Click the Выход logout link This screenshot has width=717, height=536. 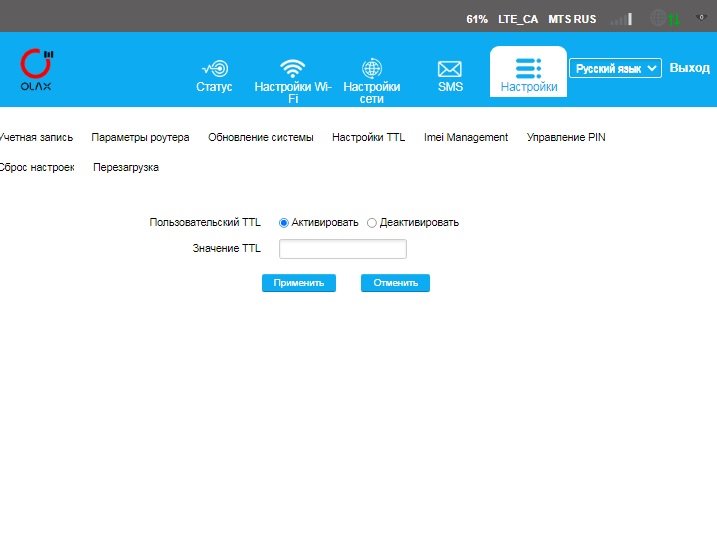[689, 68]
